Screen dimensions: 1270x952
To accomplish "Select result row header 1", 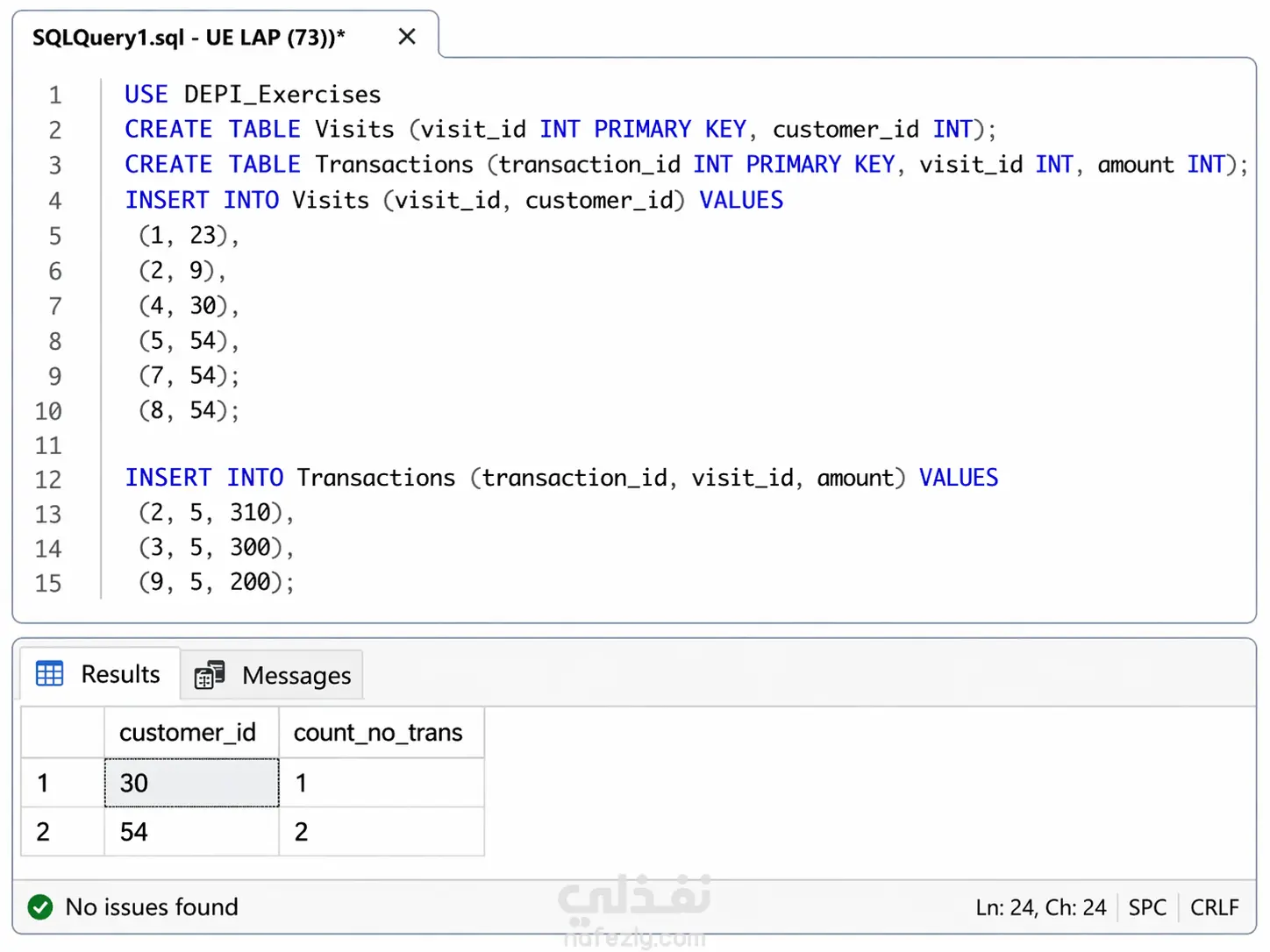I will [62, 783].
